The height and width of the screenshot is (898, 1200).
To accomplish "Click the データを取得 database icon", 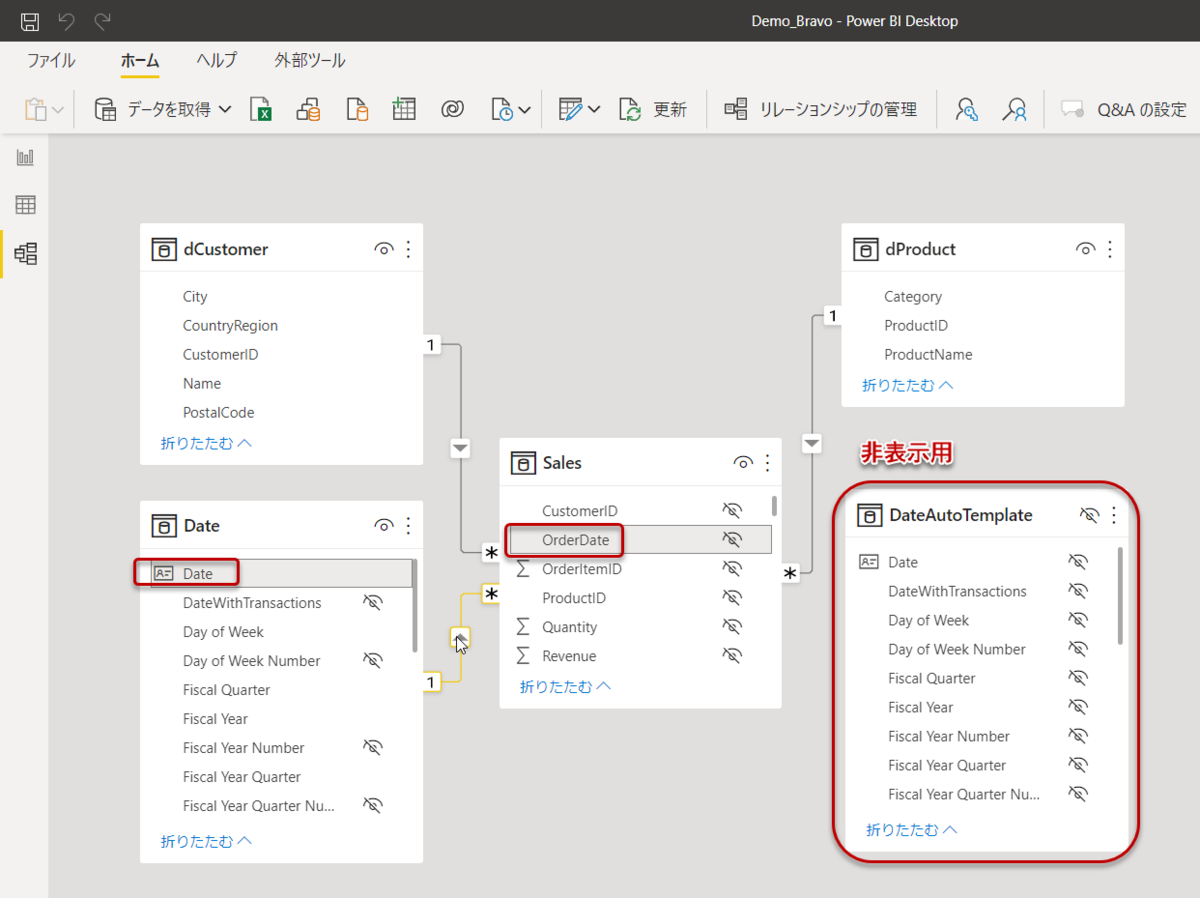I will point(105,110).
